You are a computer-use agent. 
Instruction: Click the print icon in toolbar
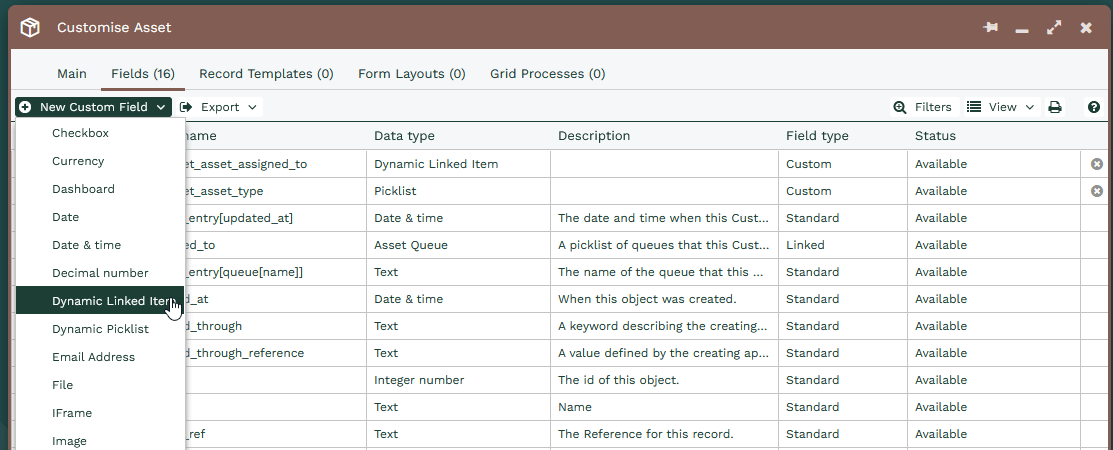tap(1055, 107)
